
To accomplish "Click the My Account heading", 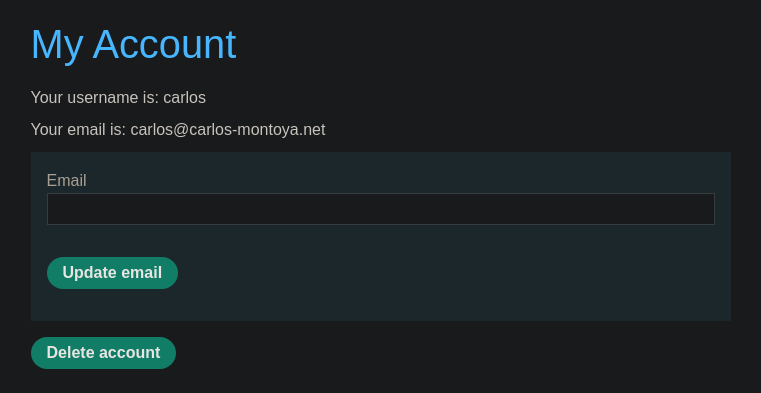I will [133, 45].
